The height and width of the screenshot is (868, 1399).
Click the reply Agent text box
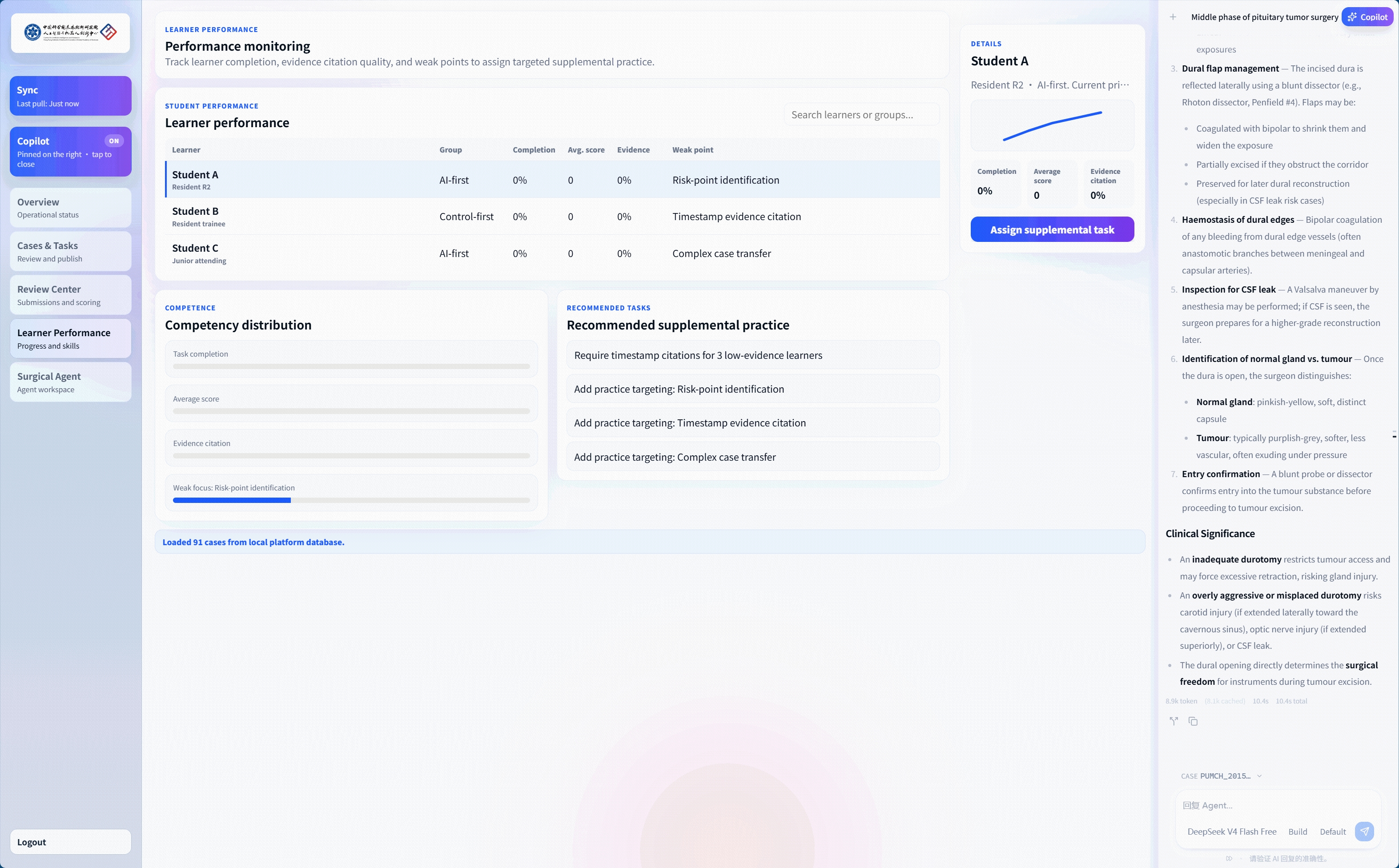click(1277, 805)
